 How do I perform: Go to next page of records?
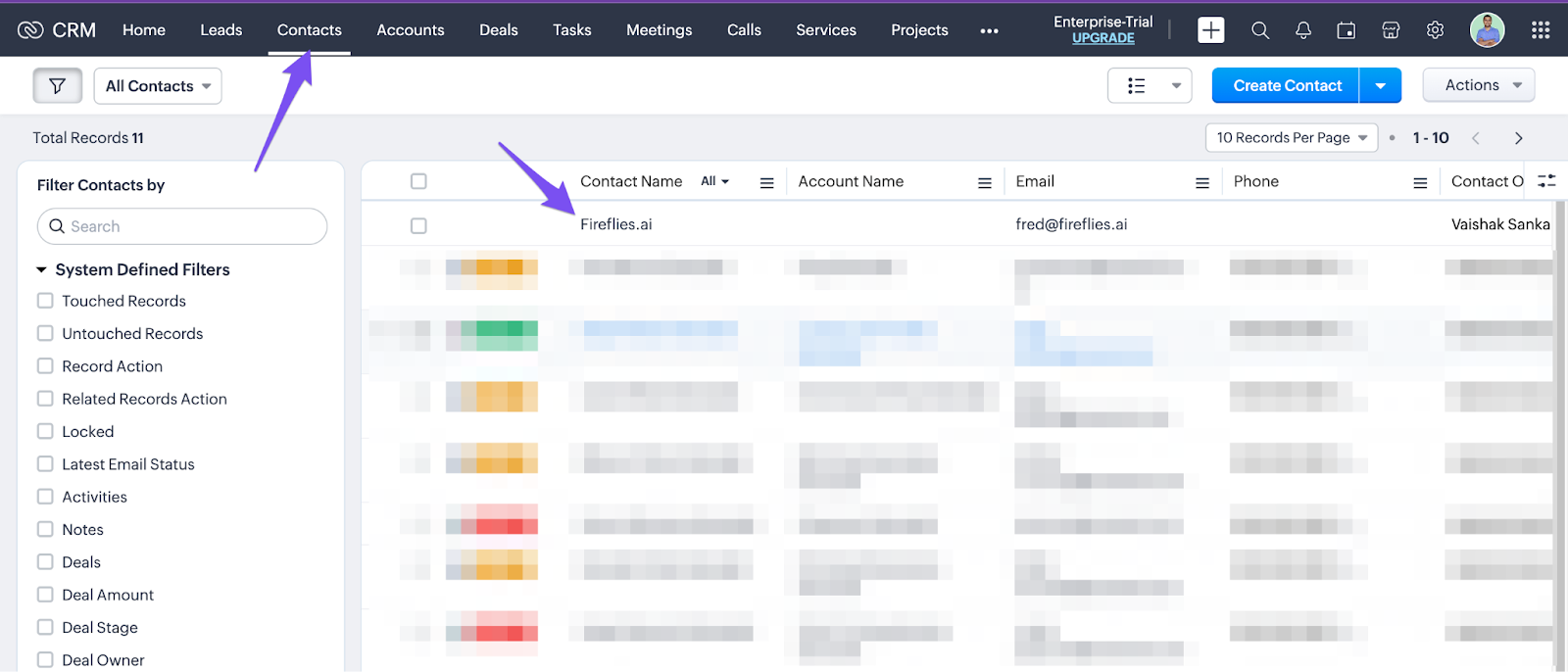(1518, 138)
